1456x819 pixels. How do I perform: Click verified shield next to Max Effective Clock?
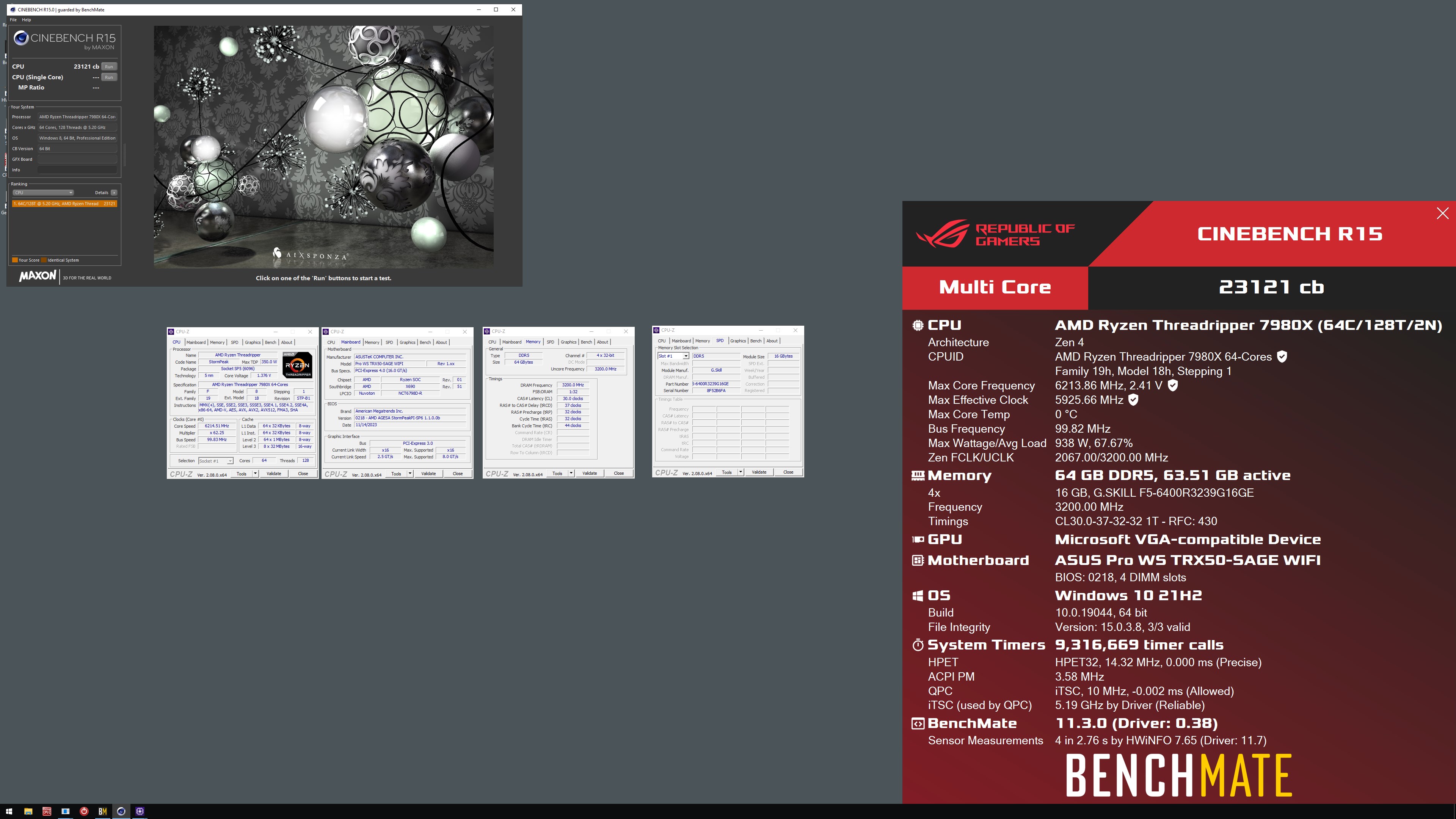pyautogui.click(x=1133, y=400)
